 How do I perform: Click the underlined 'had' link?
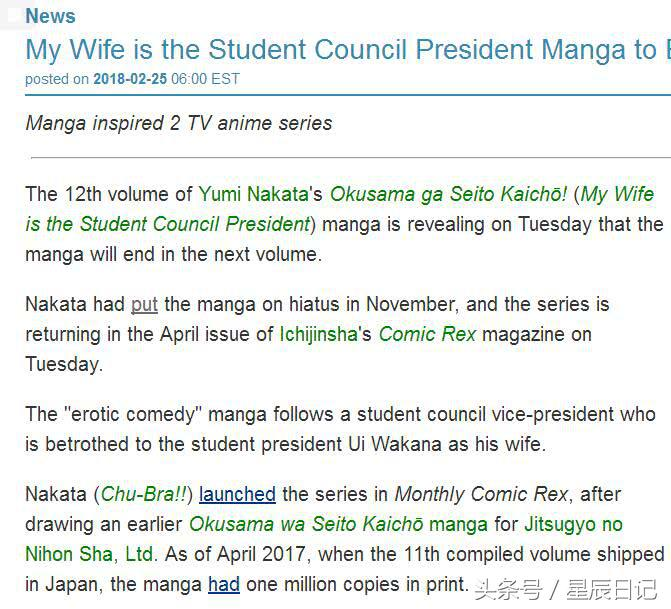(223, 584)
